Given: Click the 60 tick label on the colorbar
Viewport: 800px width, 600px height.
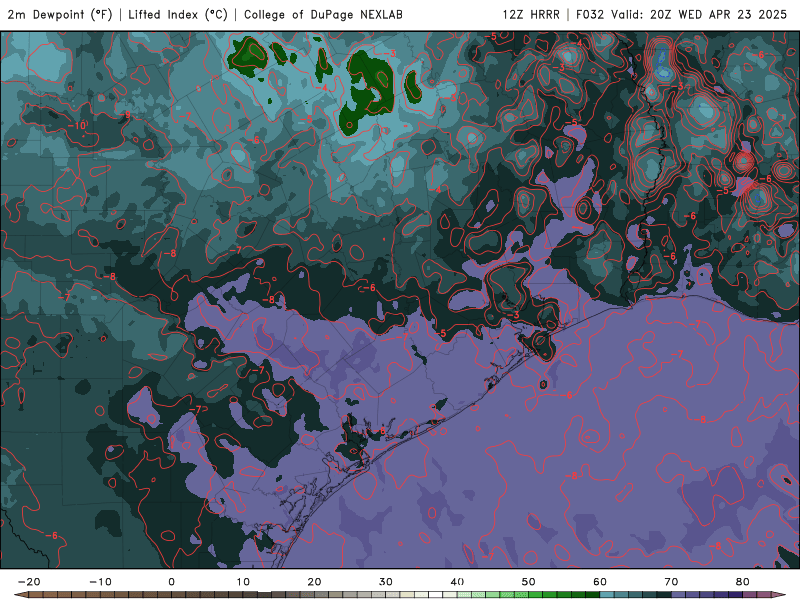Looking at the screenshot, I should click(600, 582).
